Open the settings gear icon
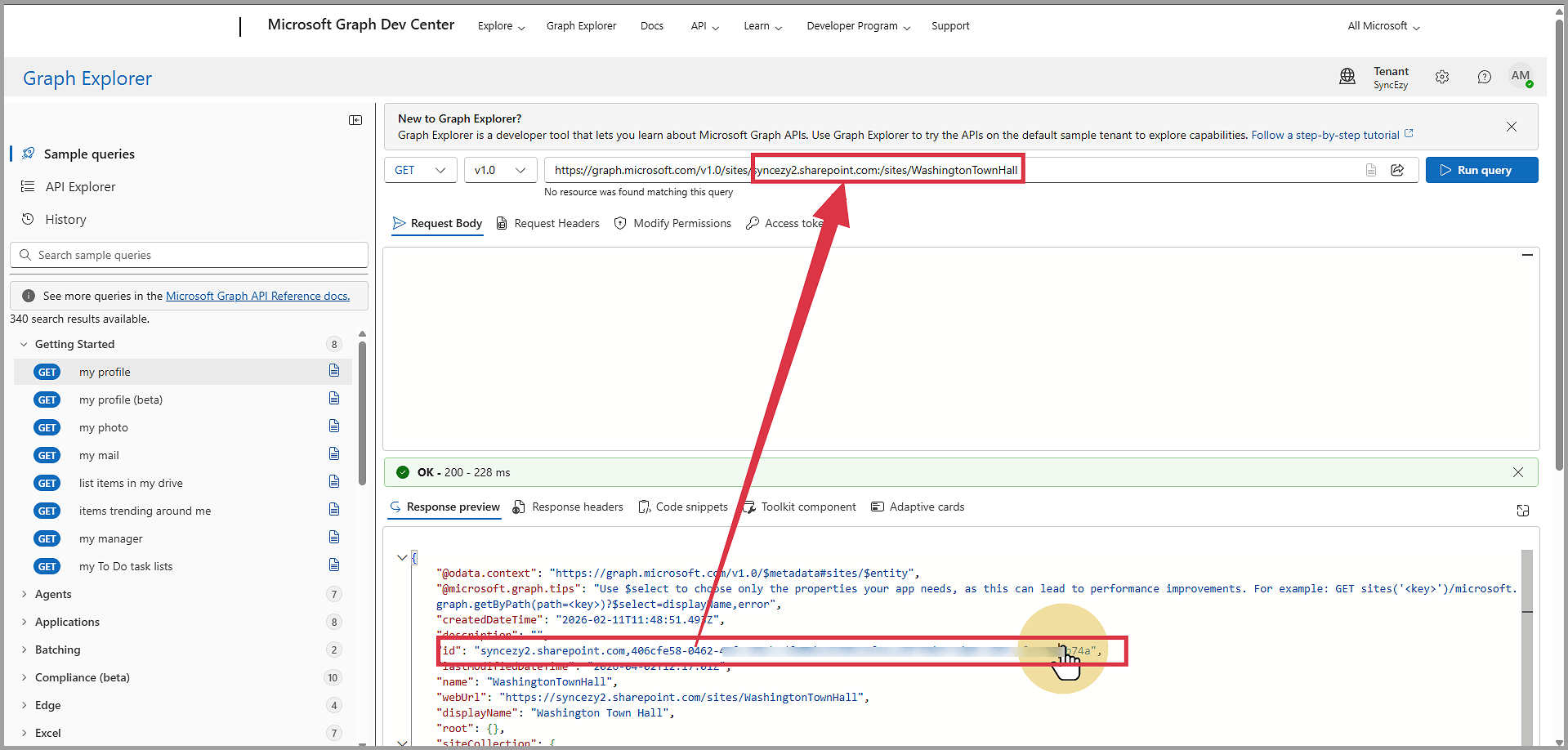Viewport: 1568px width, 750px height. 1442,77
